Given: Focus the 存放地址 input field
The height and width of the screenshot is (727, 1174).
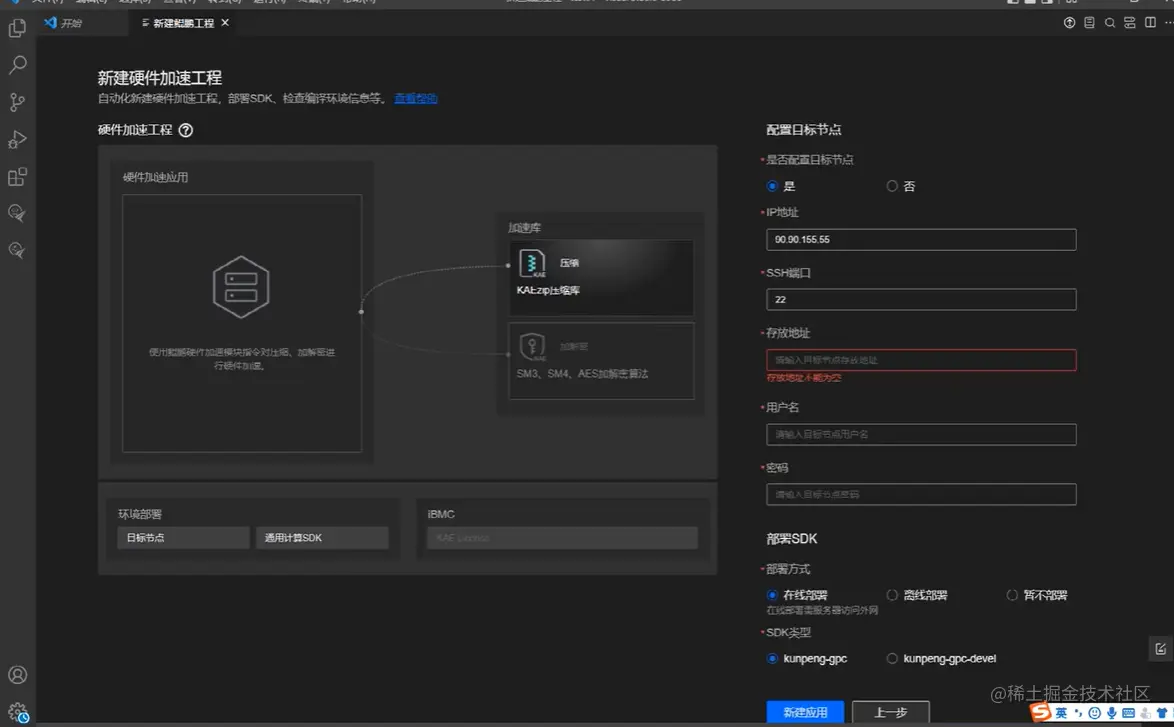Looking at the screenshot, I should pos(921,360).
